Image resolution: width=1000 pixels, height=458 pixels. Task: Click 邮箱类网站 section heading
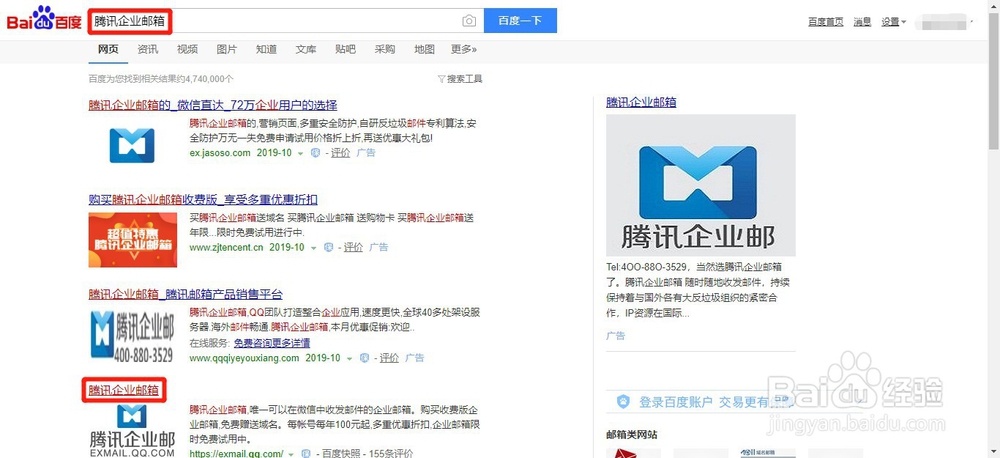[631, 435]
